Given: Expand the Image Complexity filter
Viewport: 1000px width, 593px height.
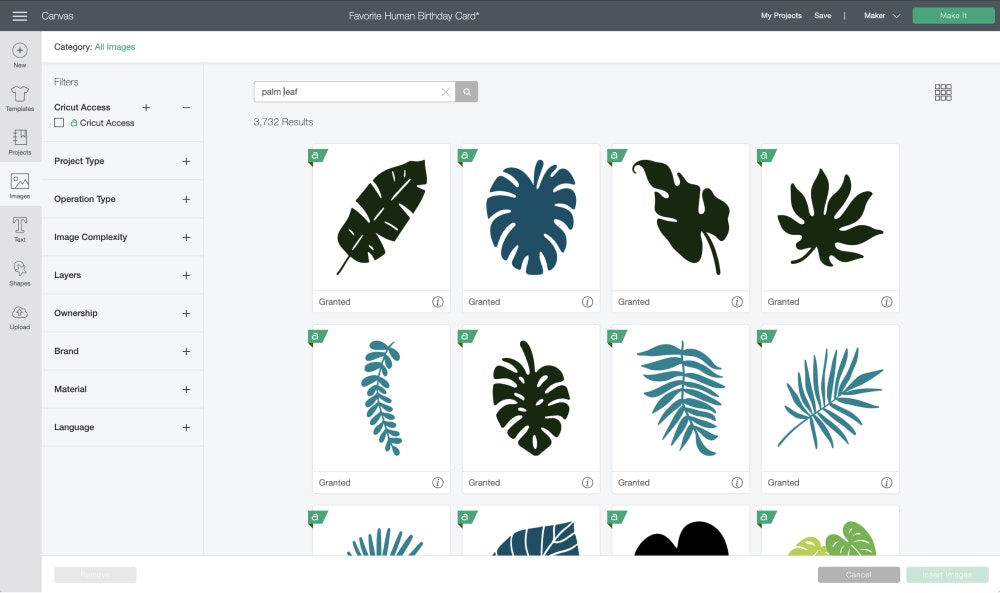Looking at the screenshot, I should (x=186, y=237).
